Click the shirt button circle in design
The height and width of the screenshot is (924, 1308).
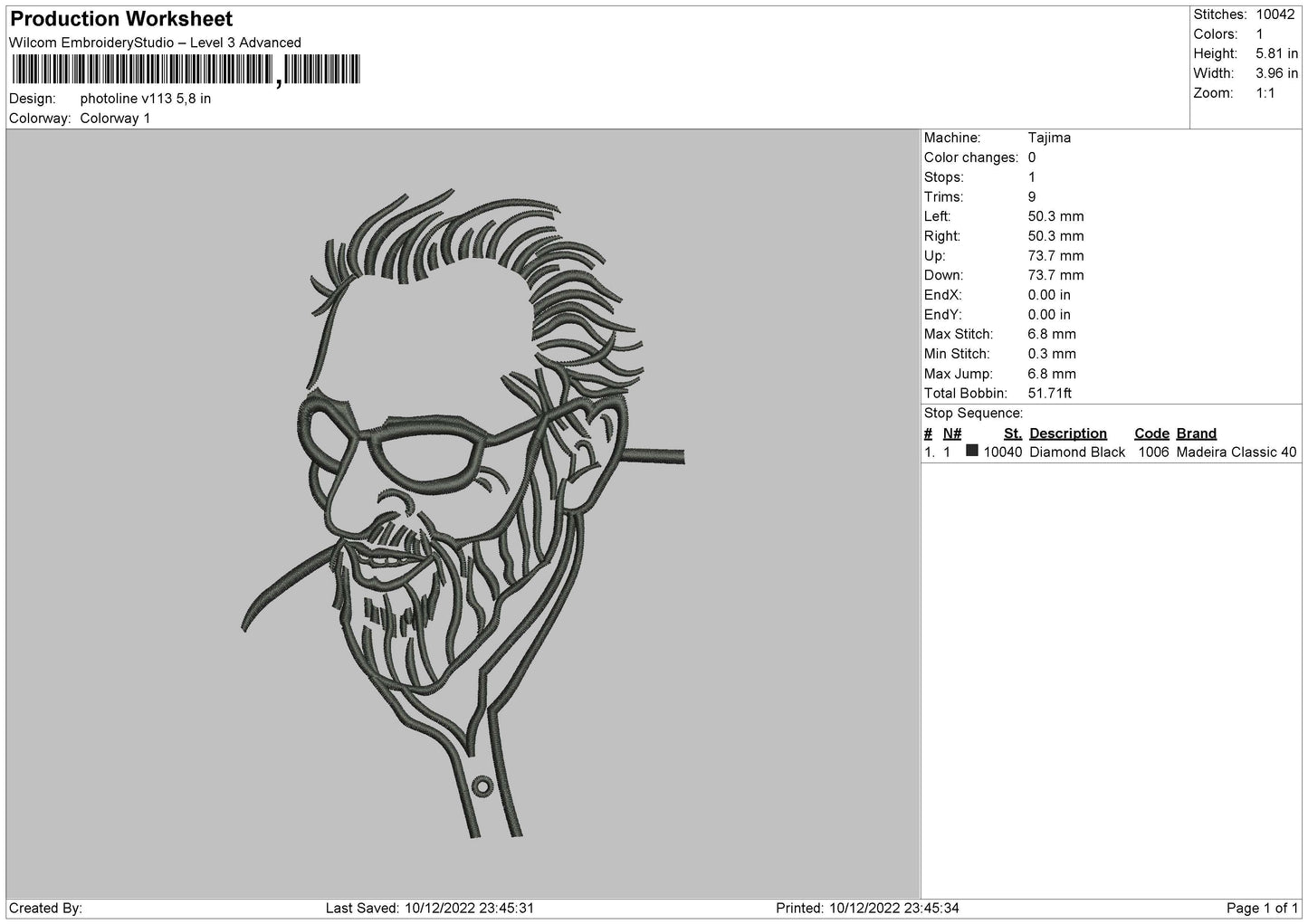(483, 787)
